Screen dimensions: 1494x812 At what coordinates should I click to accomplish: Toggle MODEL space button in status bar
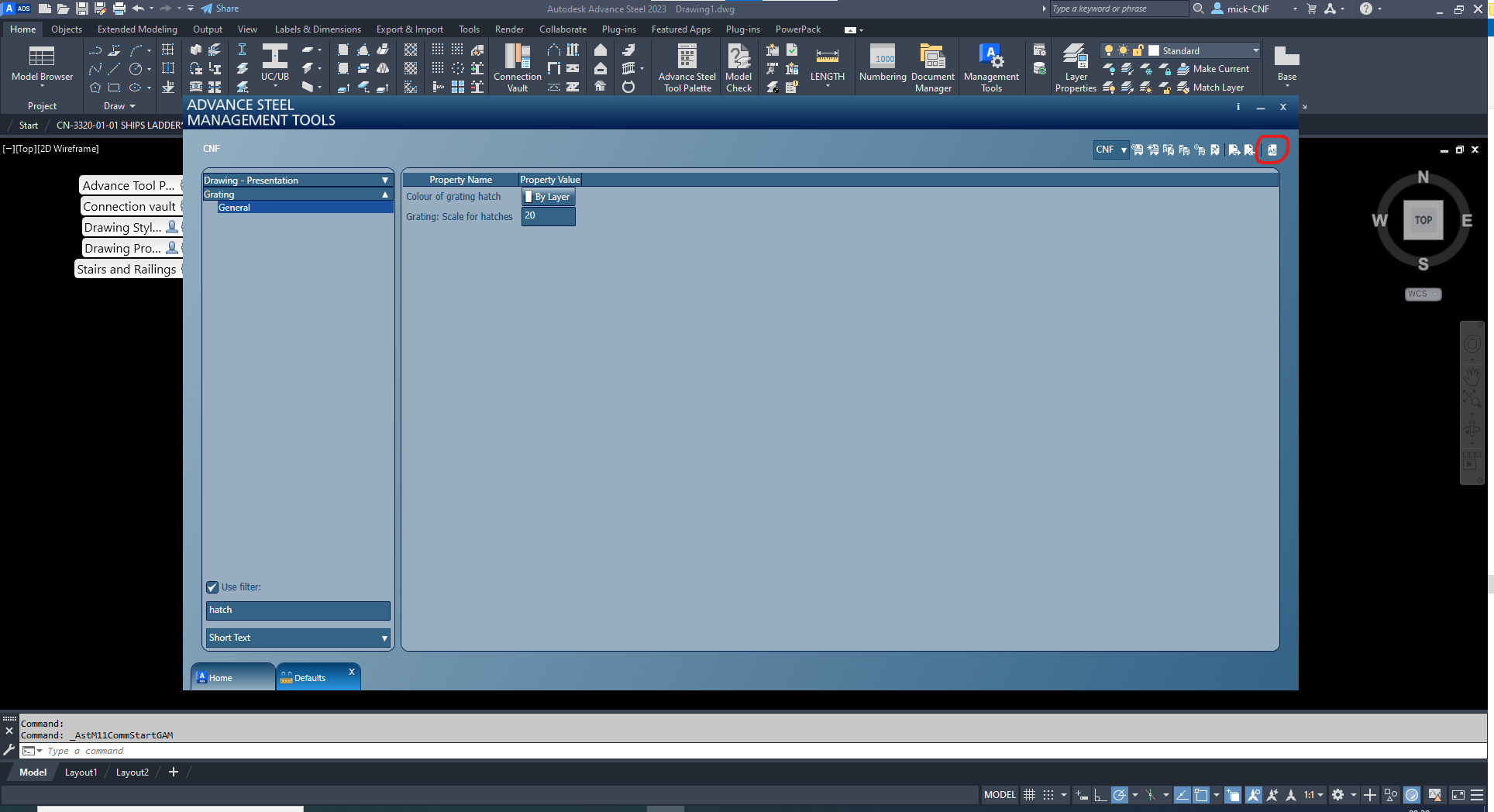[1000, 795]
